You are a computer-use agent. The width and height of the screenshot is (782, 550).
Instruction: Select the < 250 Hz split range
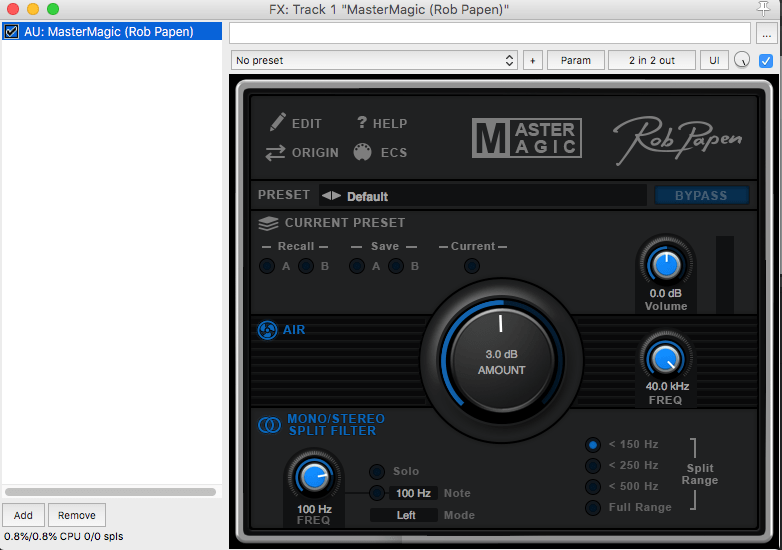(592, 466)
